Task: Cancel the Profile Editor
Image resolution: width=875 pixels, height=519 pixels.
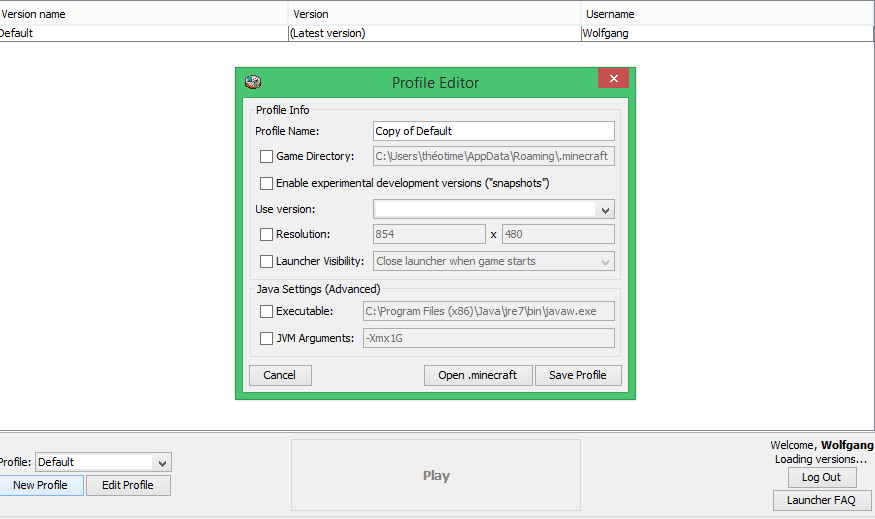Action: pyautogui.click(x=280, y=376)
